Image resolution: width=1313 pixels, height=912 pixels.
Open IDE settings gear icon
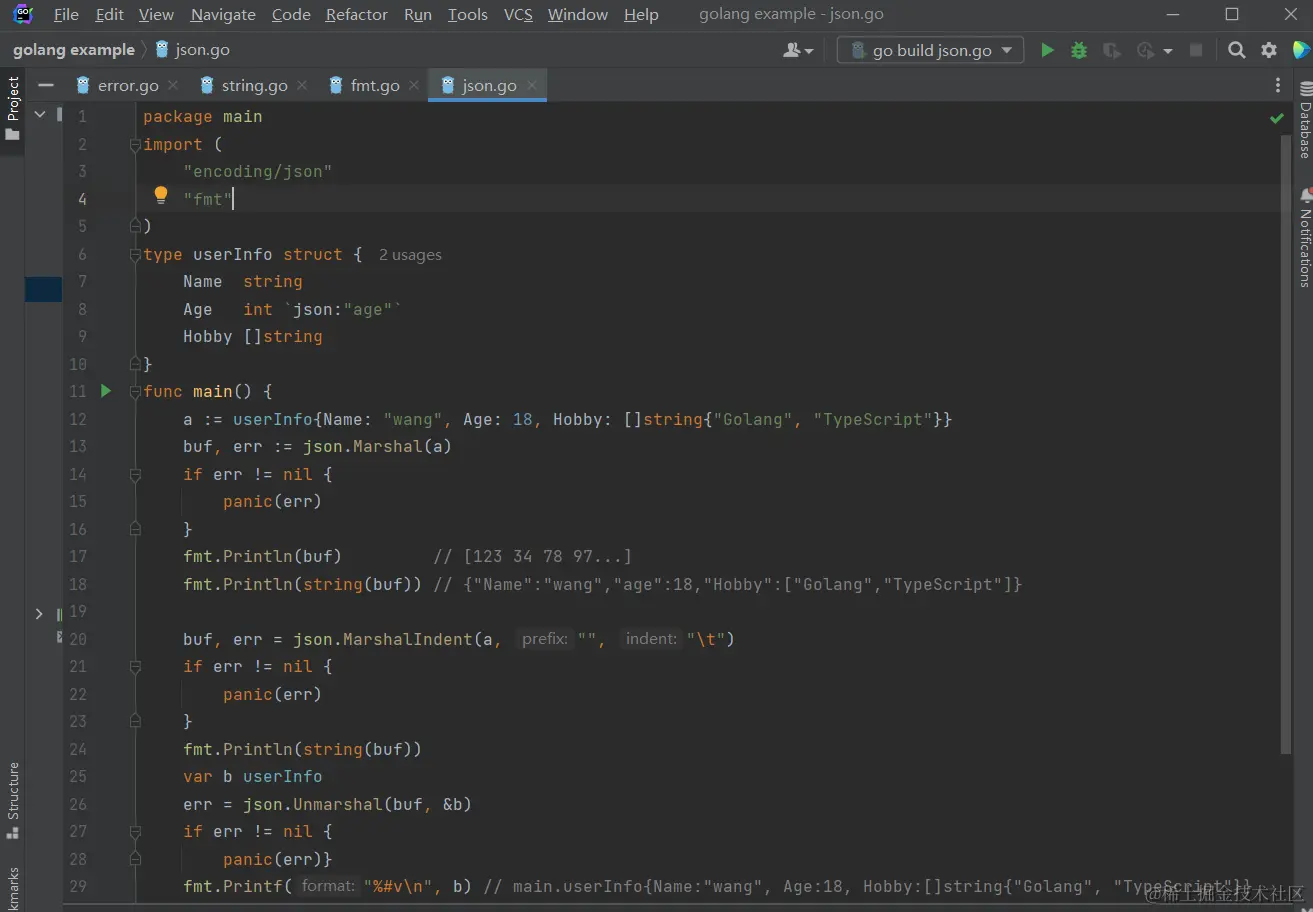point(1269,50)
